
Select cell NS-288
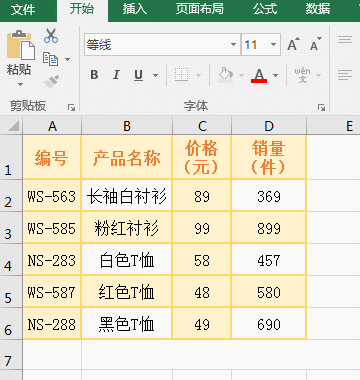[52, 324]
